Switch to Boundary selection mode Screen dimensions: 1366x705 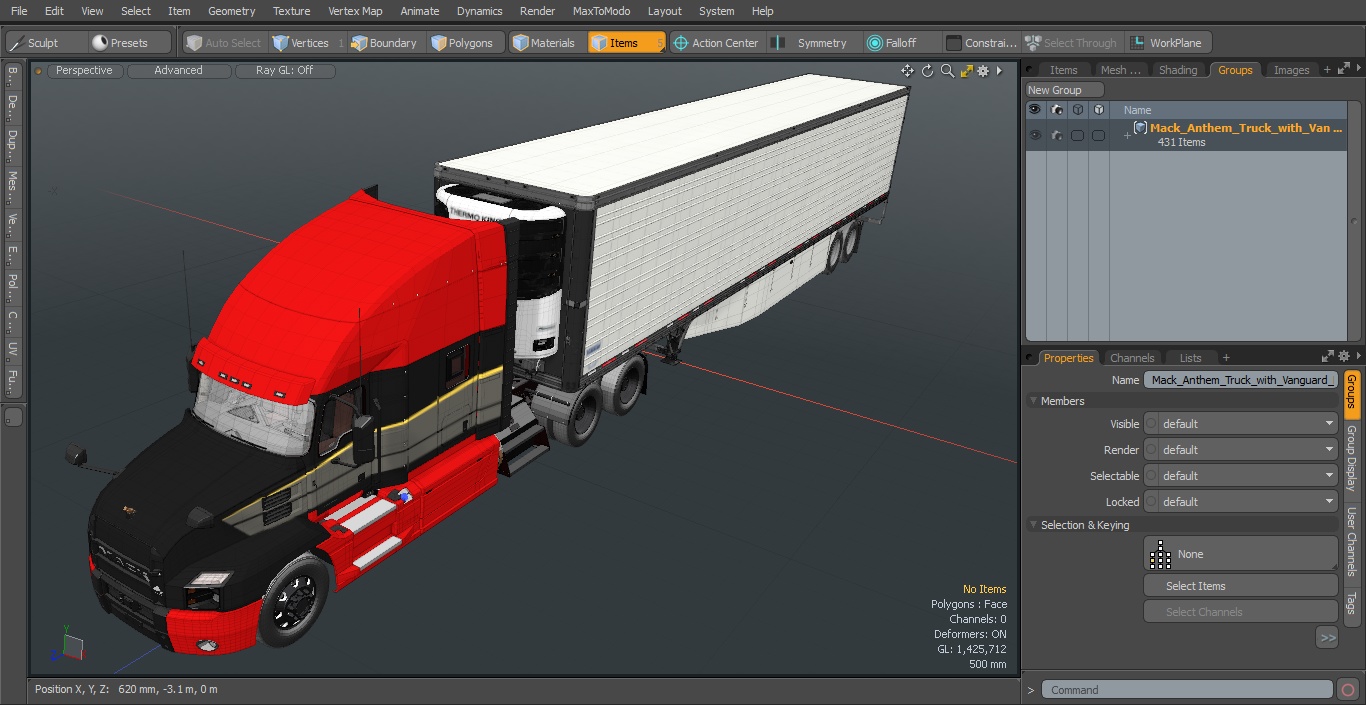[x=384, y=43]
